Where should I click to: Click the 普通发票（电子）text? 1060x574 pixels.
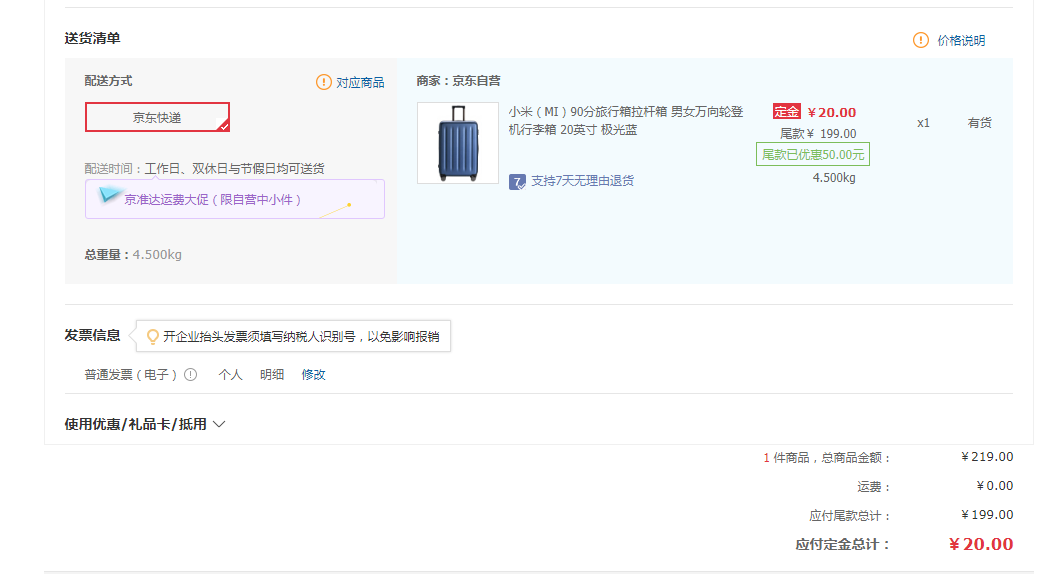[130, 375]
